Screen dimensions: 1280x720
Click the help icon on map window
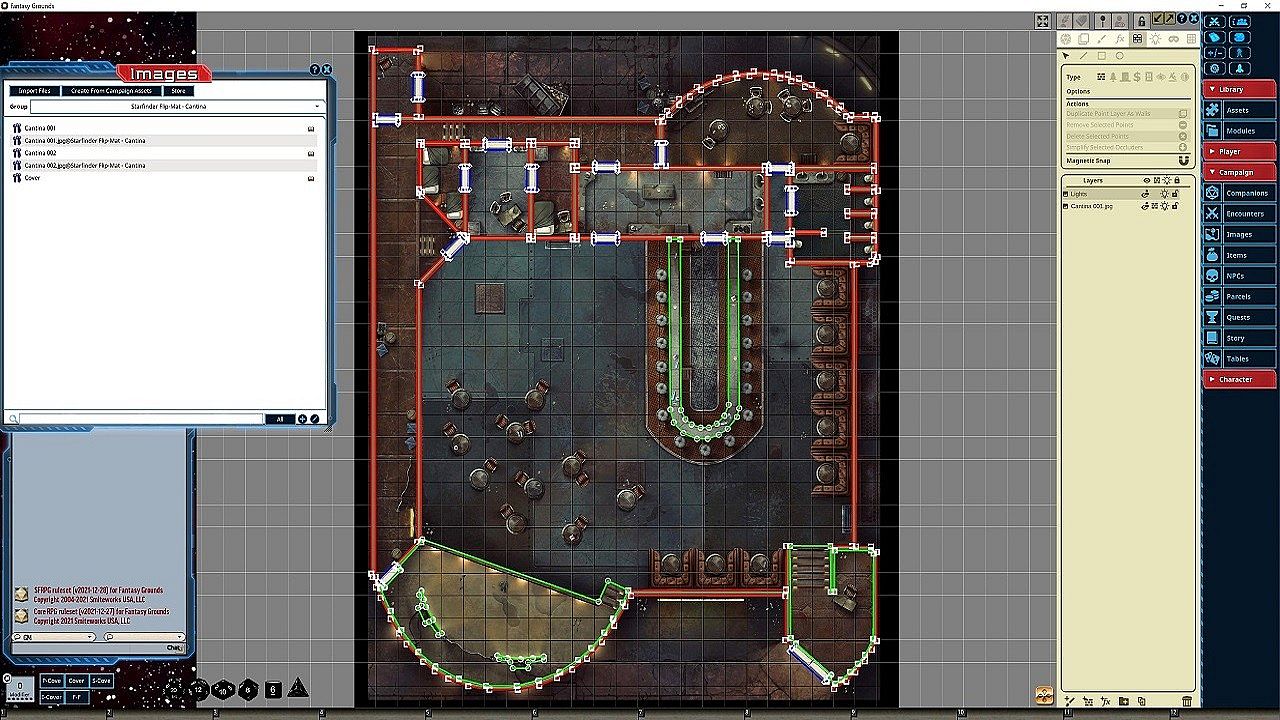pos(1182,19)
